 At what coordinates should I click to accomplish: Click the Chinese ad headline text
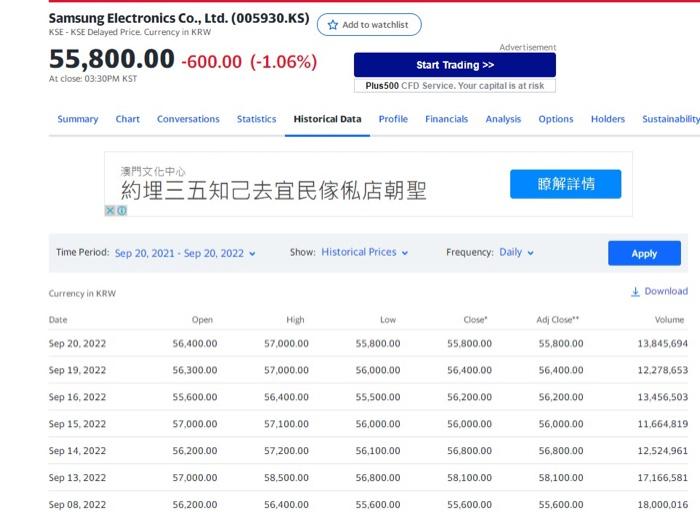pos(274,191)
